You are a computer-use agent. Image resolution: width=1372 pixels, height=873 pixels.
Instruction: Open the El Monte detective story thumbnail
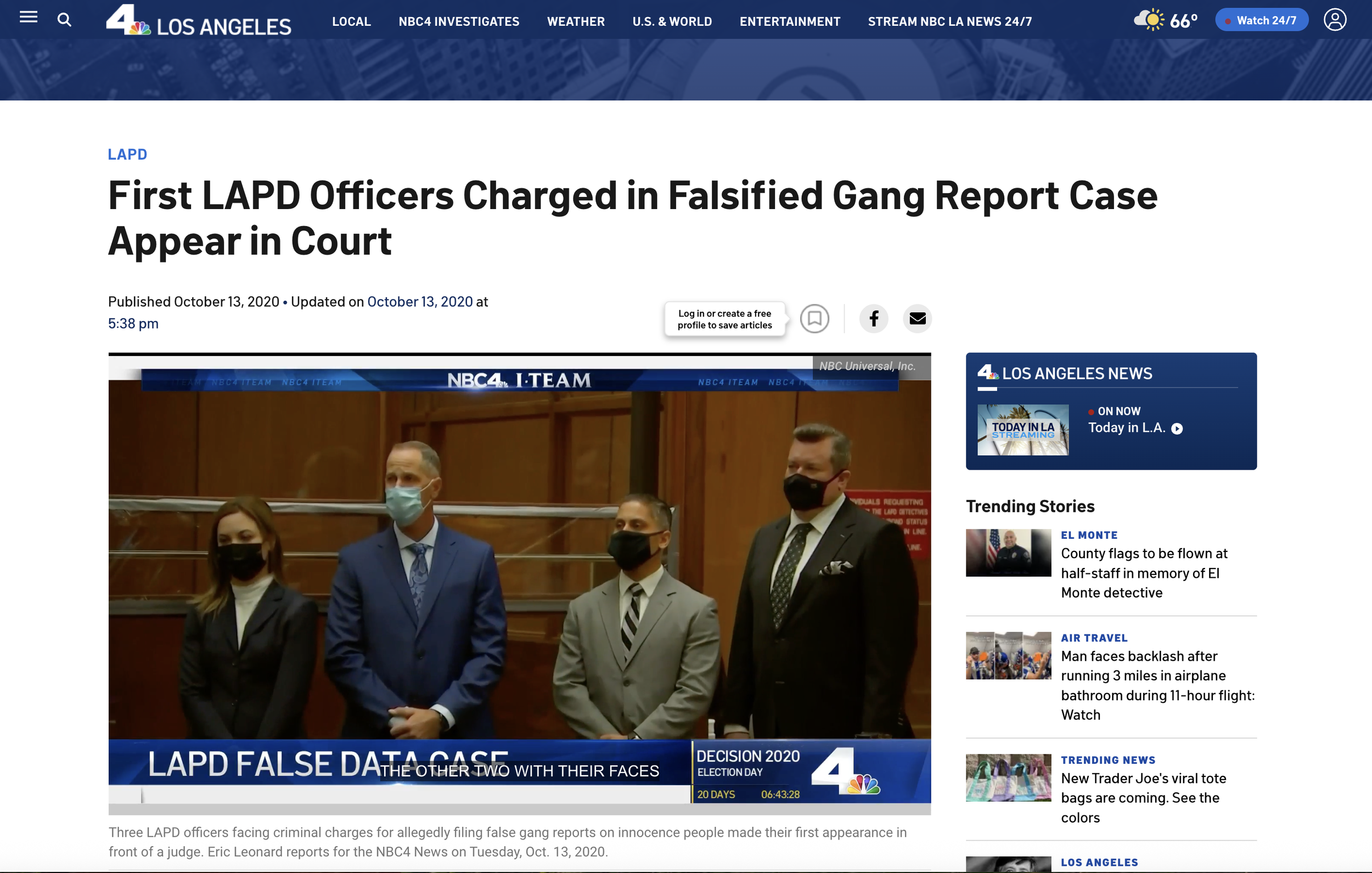tap(1008, 553)
